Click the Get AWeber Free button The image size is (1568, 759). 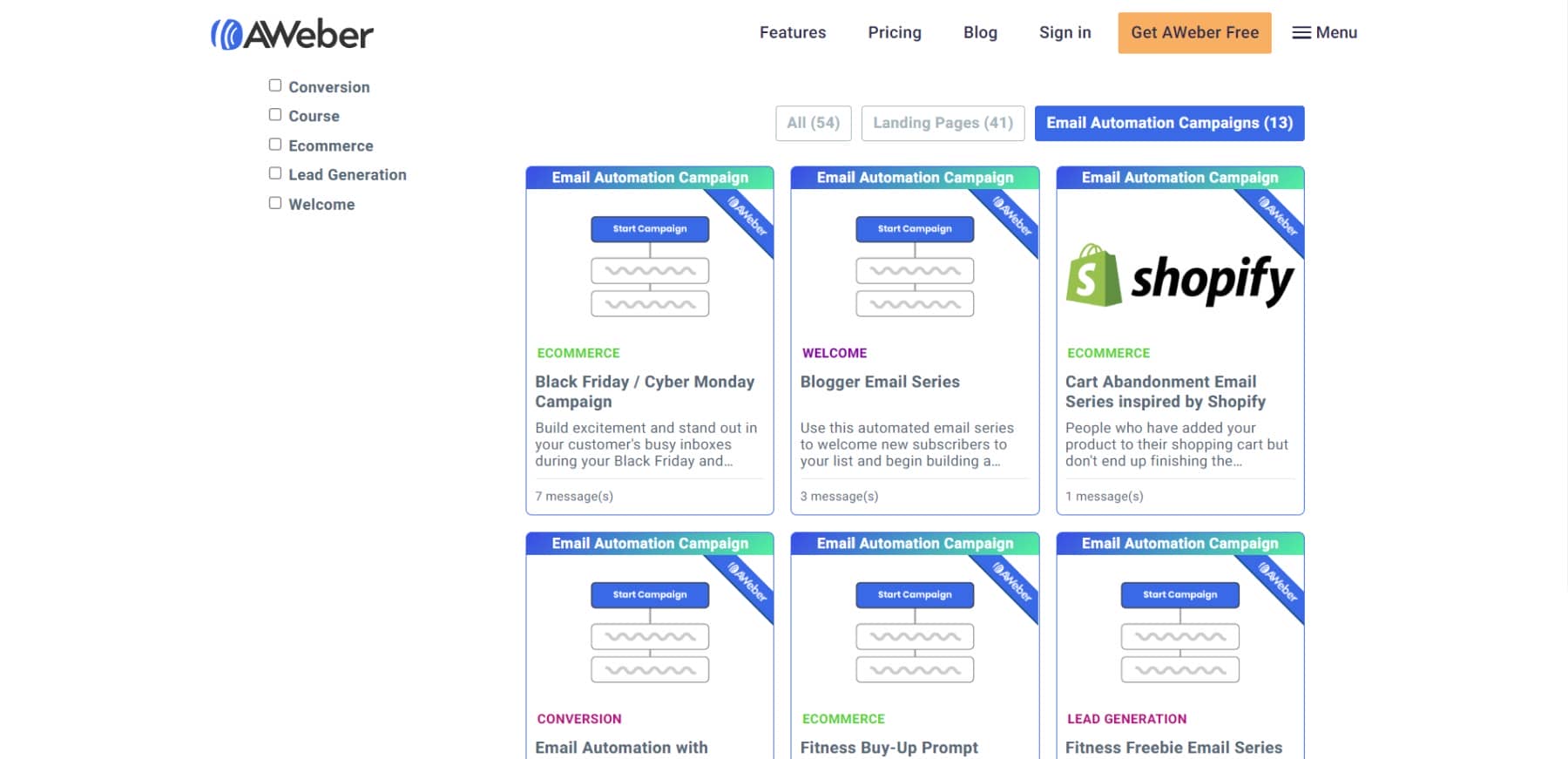coord(1194,32)
